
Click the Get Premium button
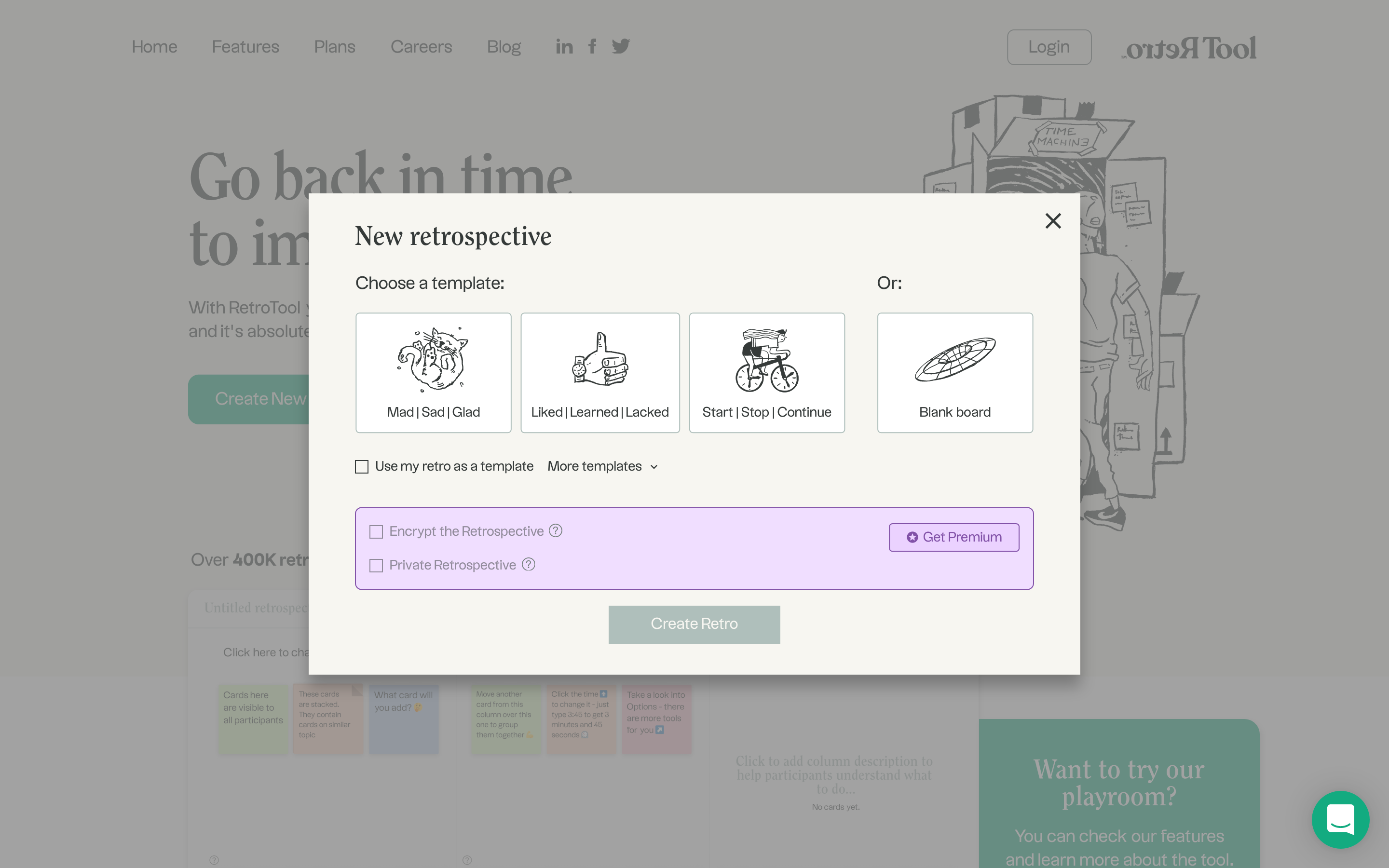point(953,538)
